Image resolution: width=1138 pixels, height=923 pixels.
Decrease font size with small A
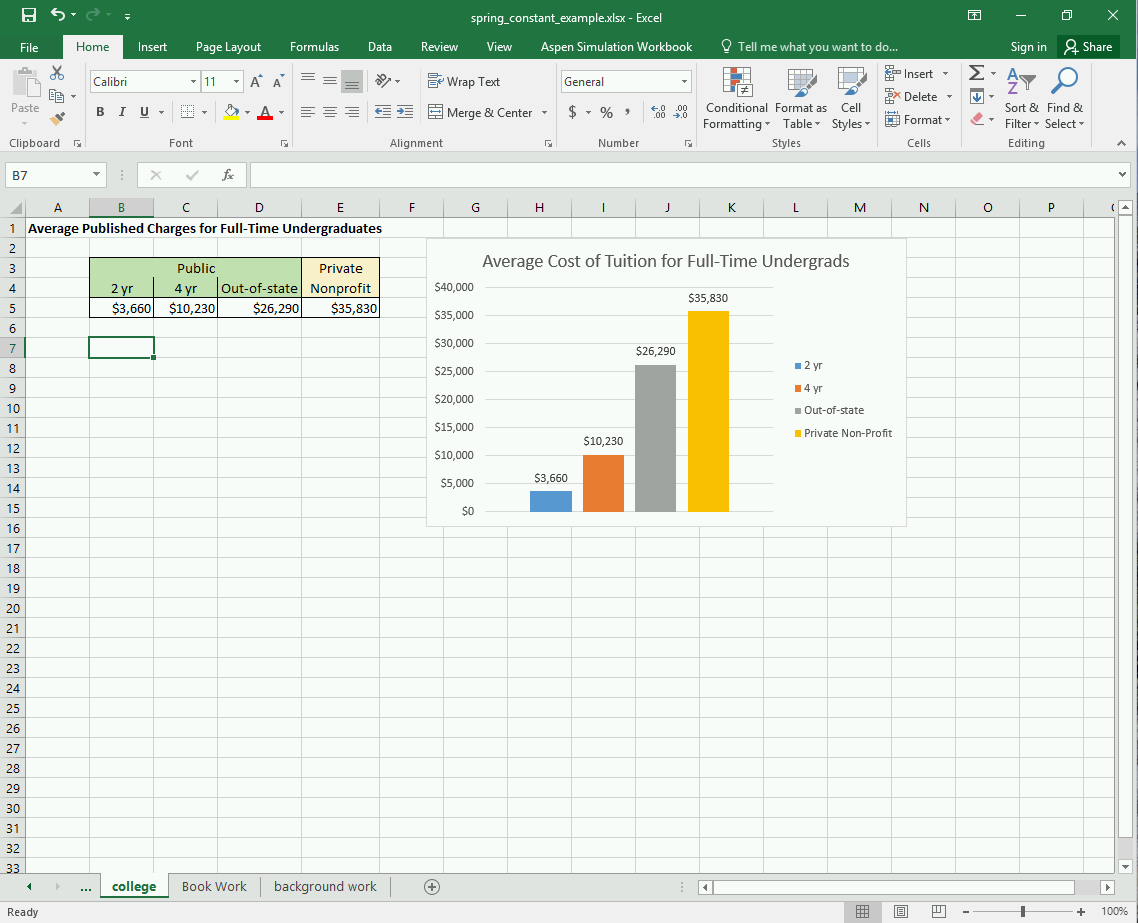[x=278, y=81]
